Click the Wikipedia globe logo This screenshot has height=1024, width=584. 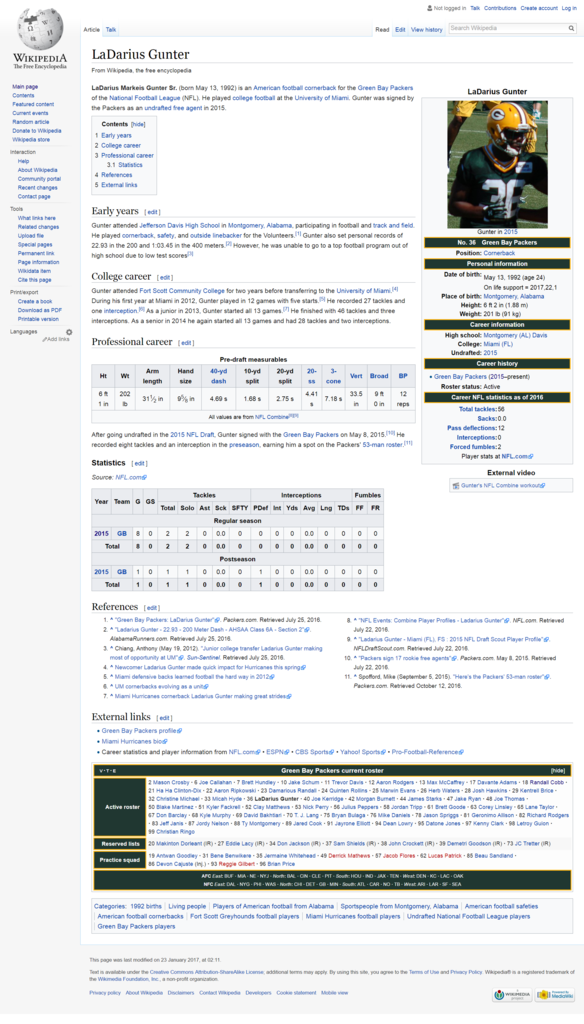(40, 29)
